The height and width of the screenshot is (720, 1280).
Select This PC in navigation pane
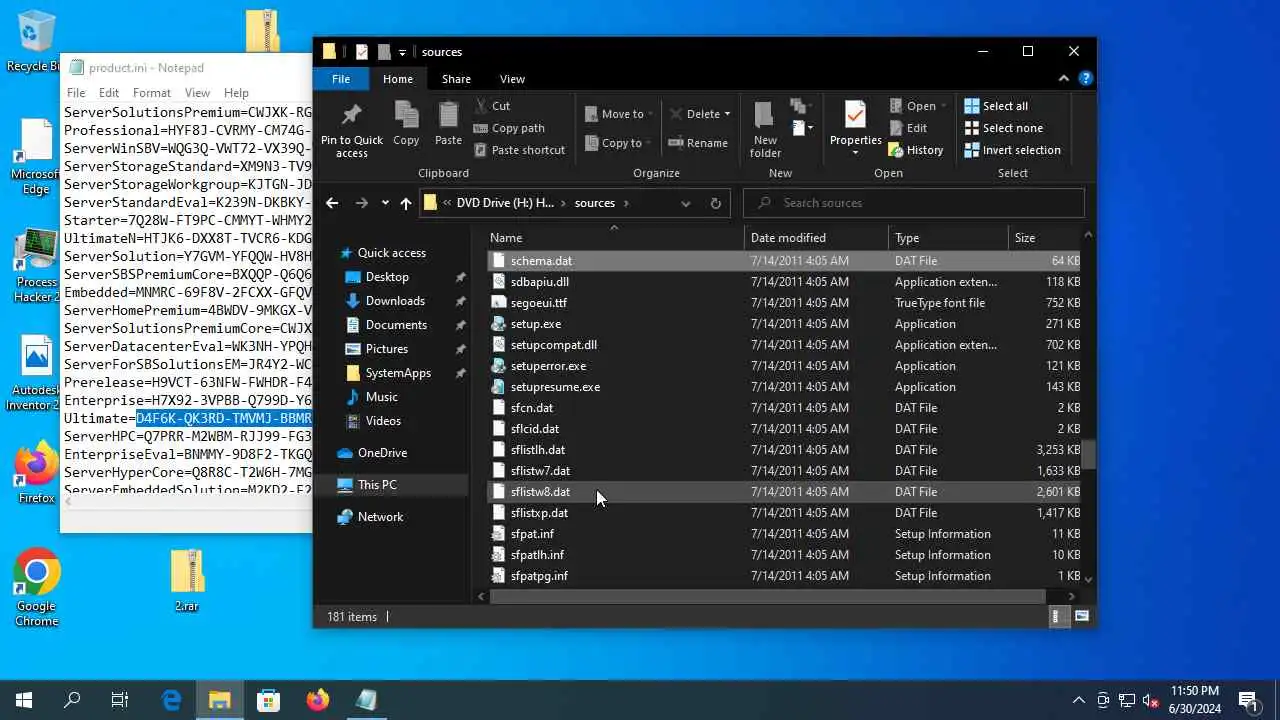pyautogui.click(x=377, y=485)
